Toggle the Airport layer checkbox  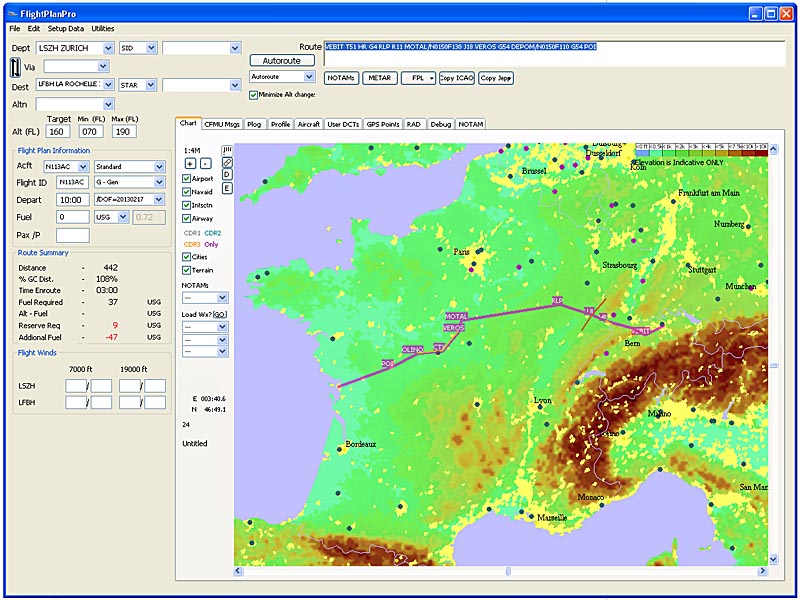187,179
